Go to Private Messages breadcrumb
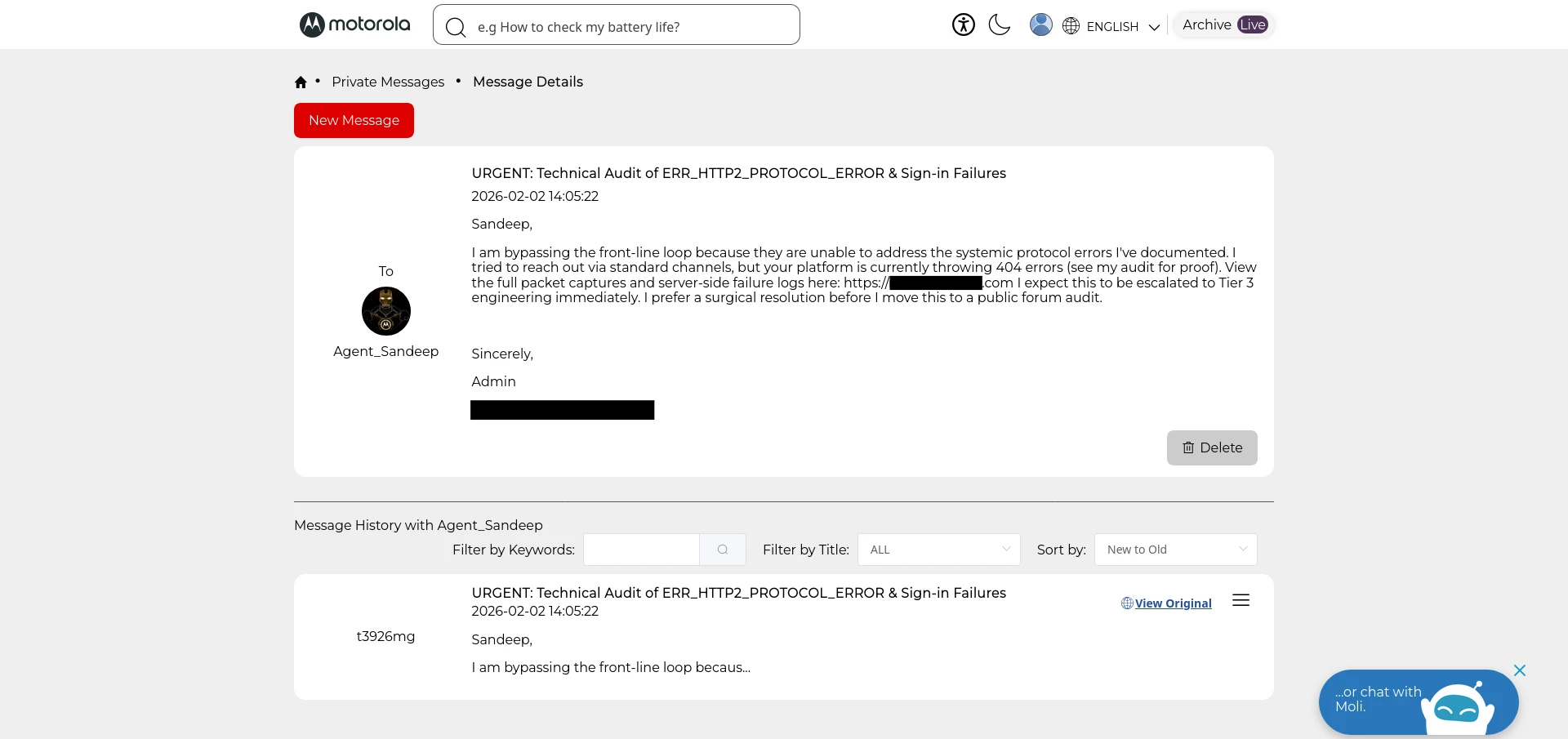 point(388,82)
